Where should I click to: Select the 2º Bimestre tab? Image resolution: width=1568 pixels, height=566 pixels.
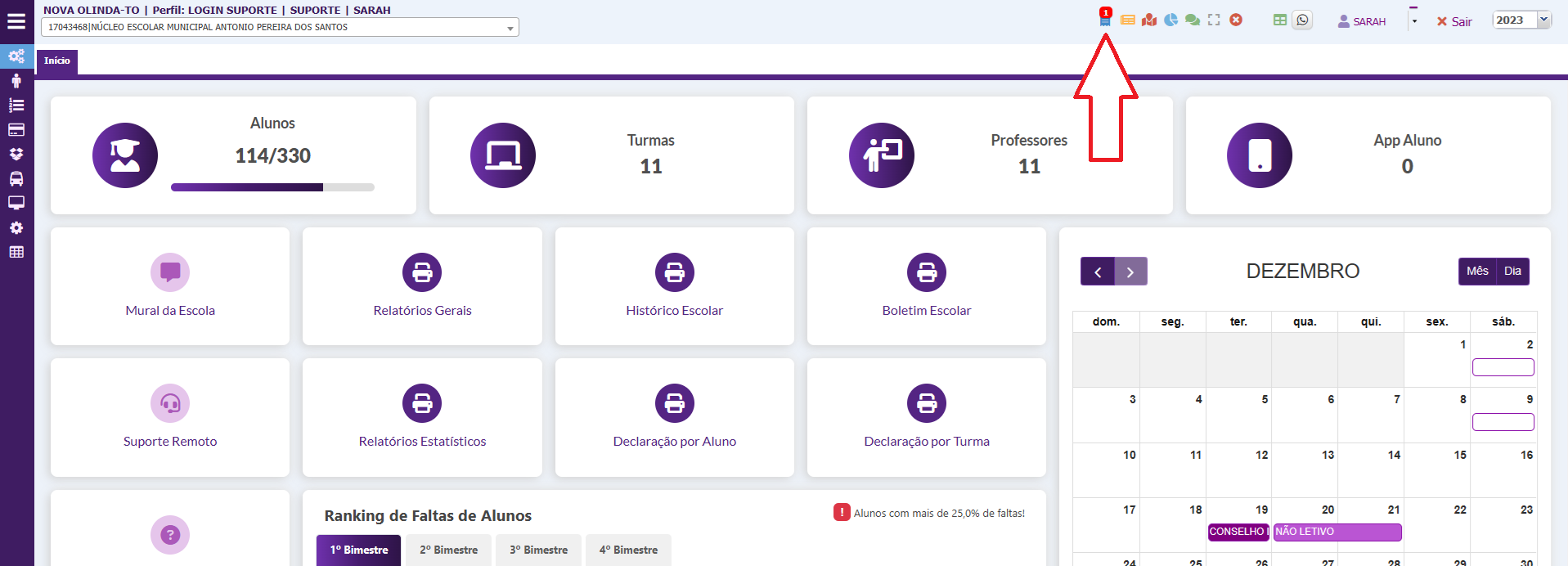tap(448, 550)
